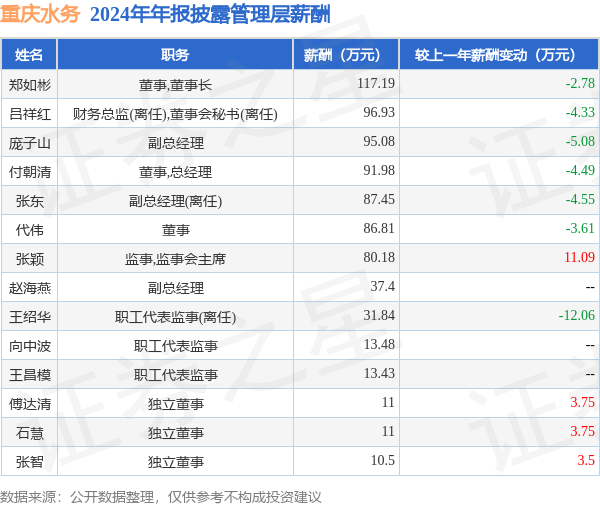Click salary value 10.5
This screenshot has height=506, width=600.
[x=382, y=460]
